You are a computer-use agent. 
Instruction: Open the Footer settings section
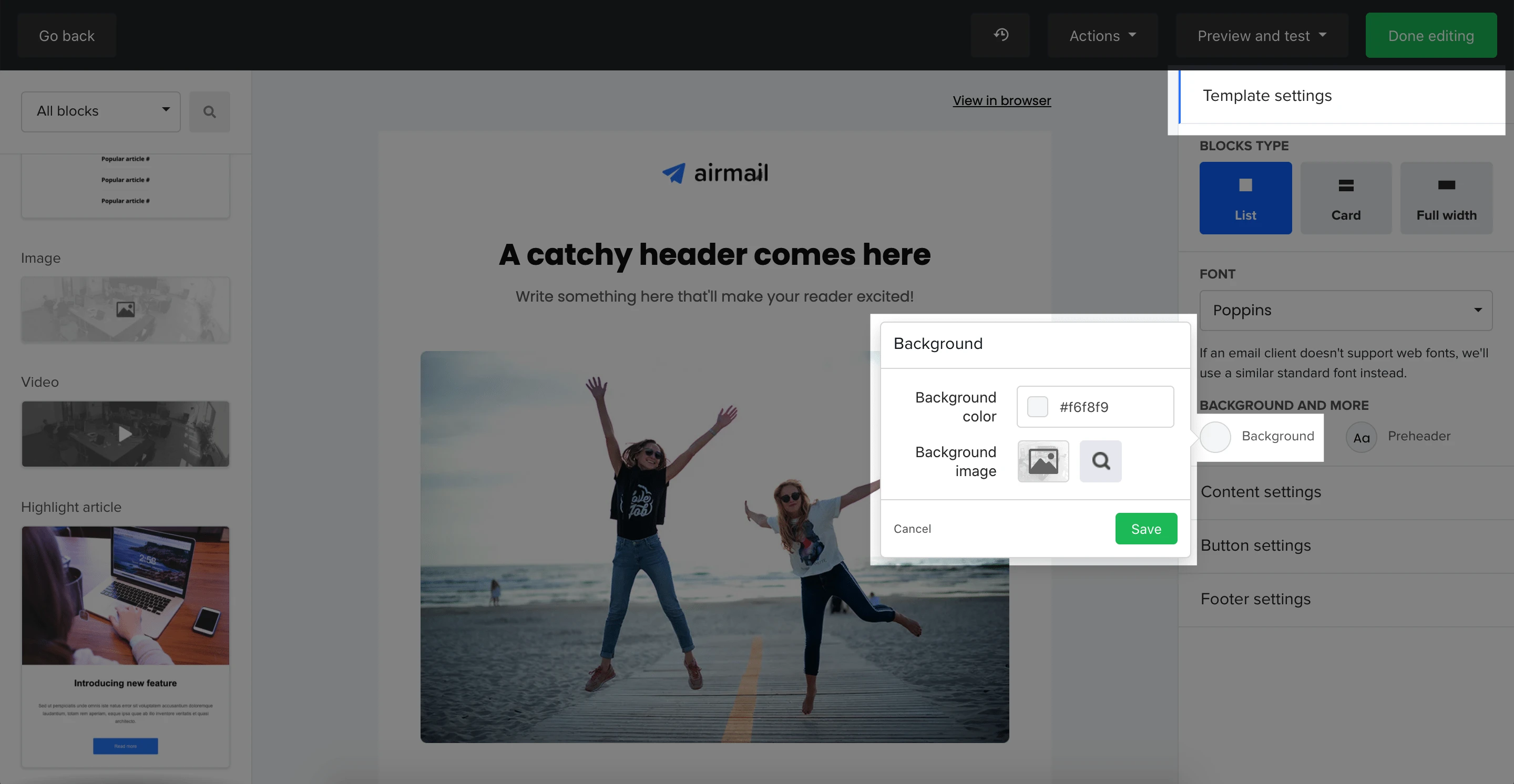point(1255,599)
